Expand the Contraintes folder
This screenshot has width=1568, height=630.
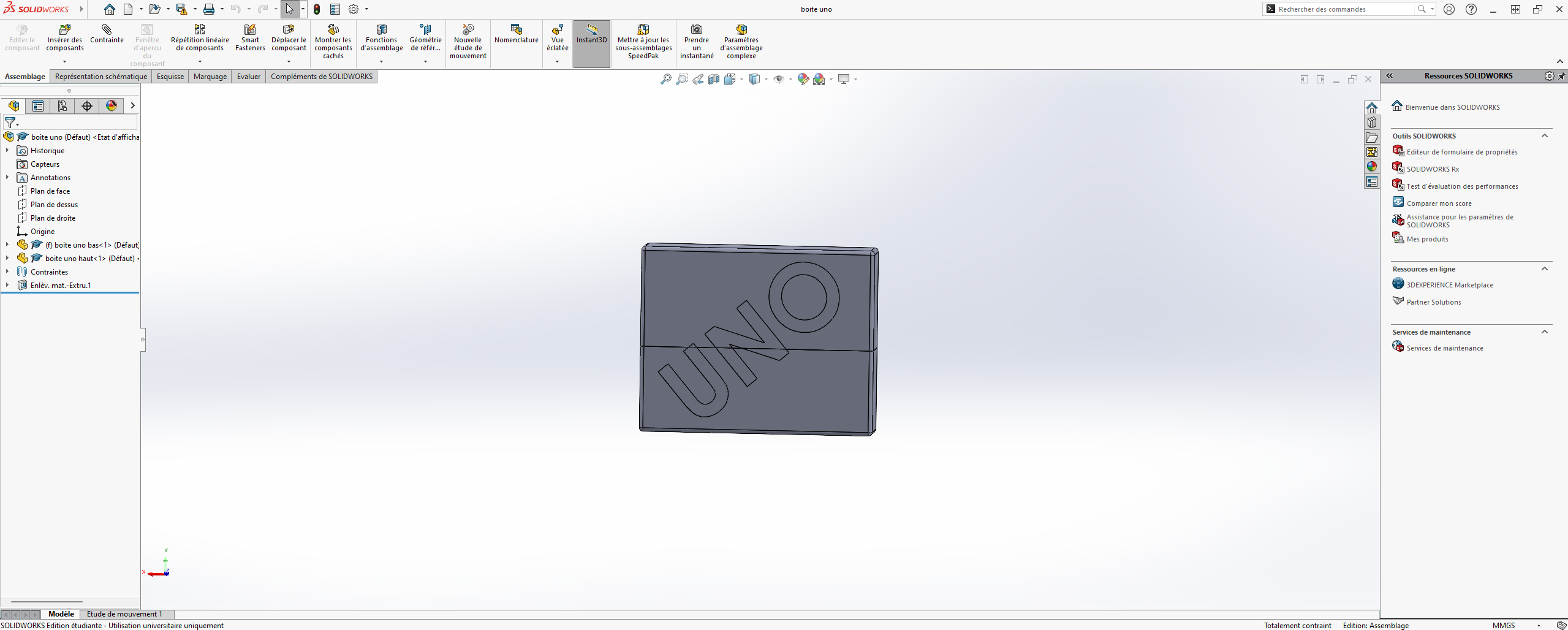pos(7,271)
